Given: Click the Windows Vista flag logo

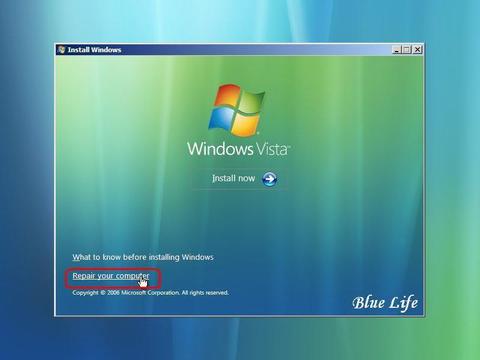Looking at the screenshot, I should pyautogui.click(x=237, y=110).
